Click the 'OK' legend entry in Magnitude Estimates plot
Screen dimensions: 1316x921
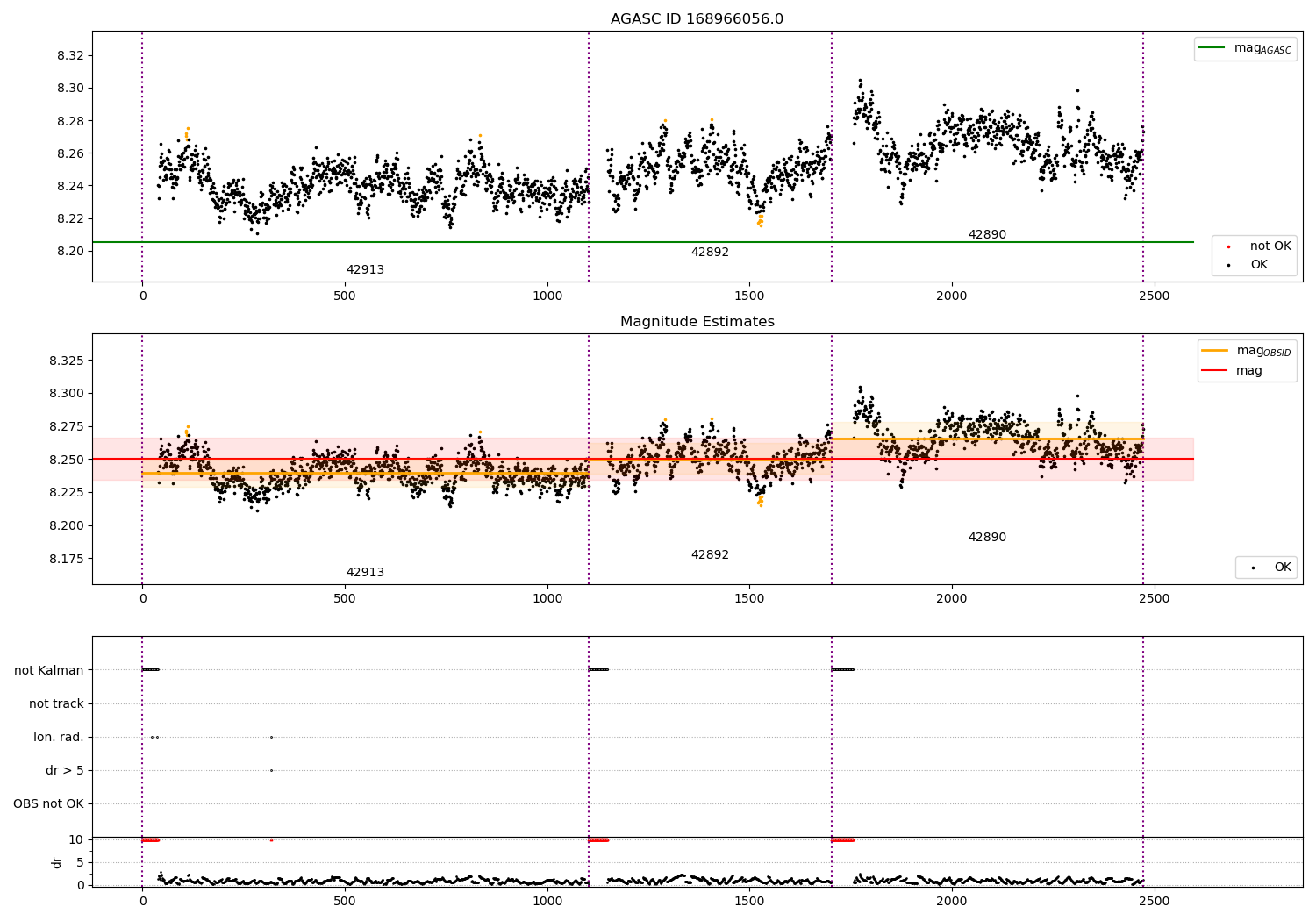tap(1266, 568)
